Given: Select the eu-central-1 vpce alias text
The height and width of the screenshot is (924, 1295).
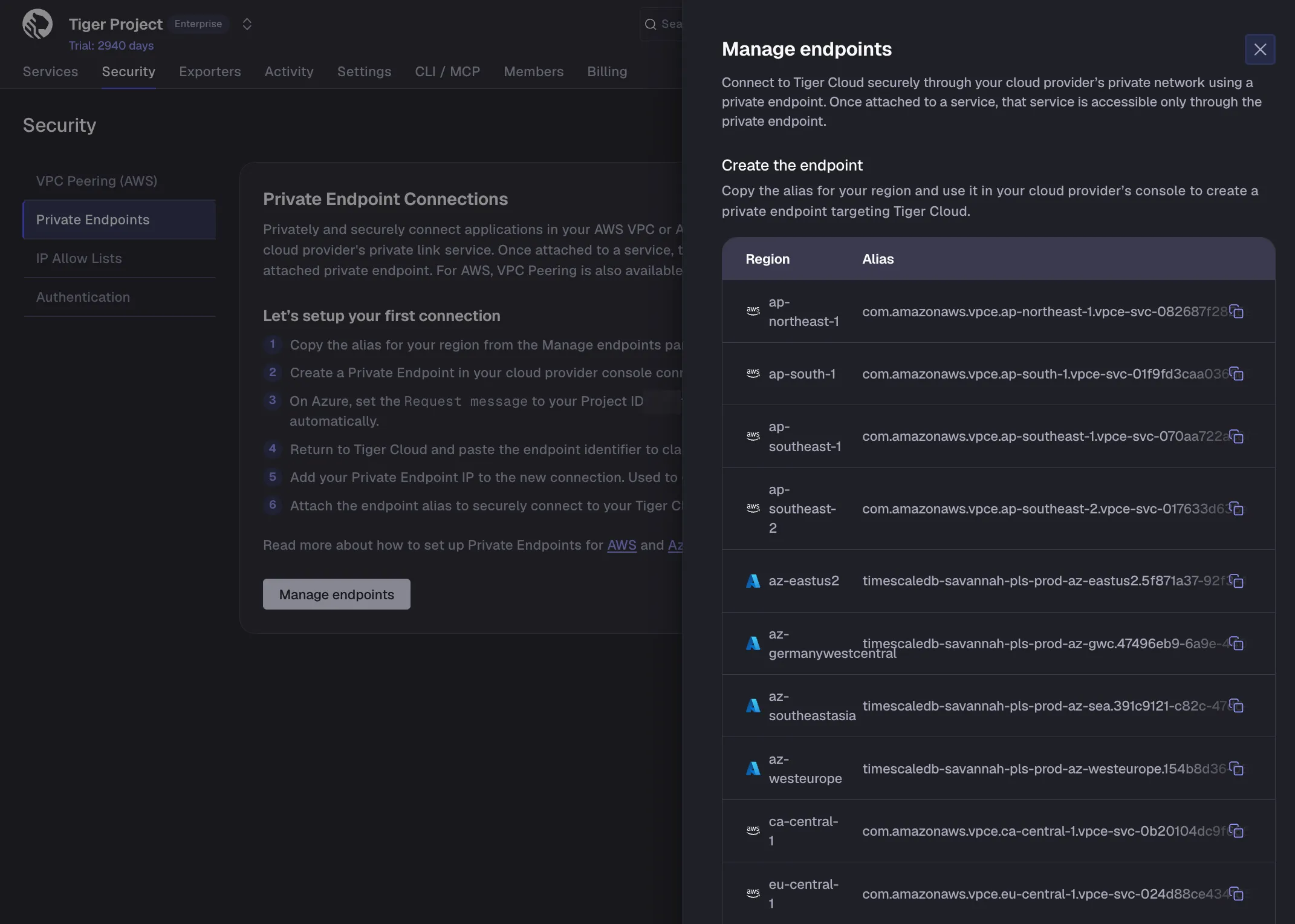Looking at the screenshot, I should [x=1045, y=894].
